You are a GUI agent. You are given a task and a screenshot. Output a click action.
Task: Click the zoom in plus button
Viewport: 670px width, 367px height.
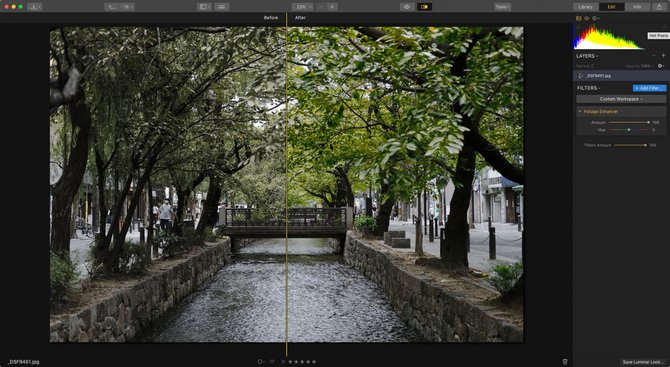pos(332,7)
